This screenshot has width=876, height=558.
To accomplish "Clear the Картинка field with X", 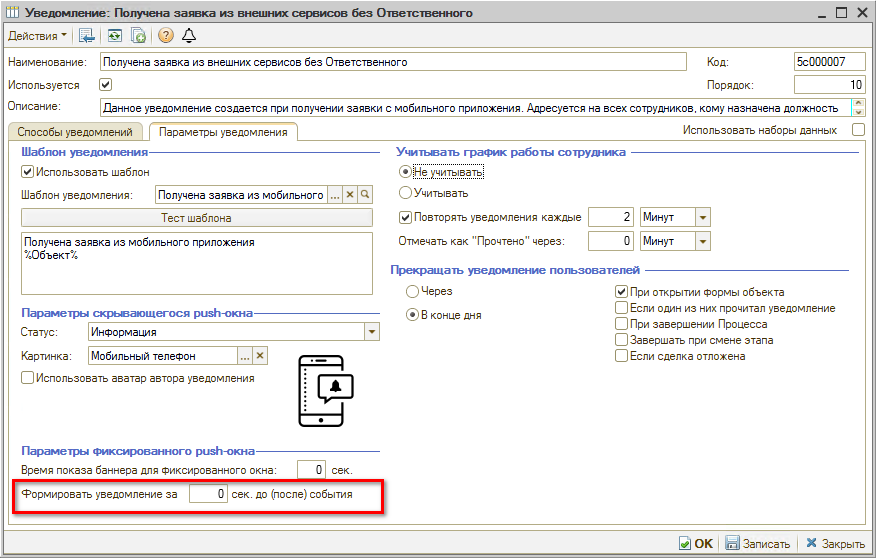I will point(260,355).
